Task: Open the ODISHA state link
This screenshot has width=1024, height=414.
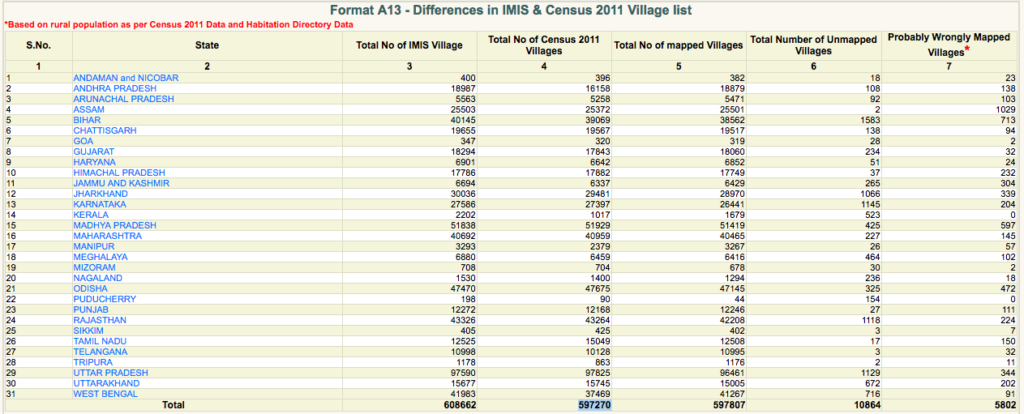Action: tap(89, 289)
